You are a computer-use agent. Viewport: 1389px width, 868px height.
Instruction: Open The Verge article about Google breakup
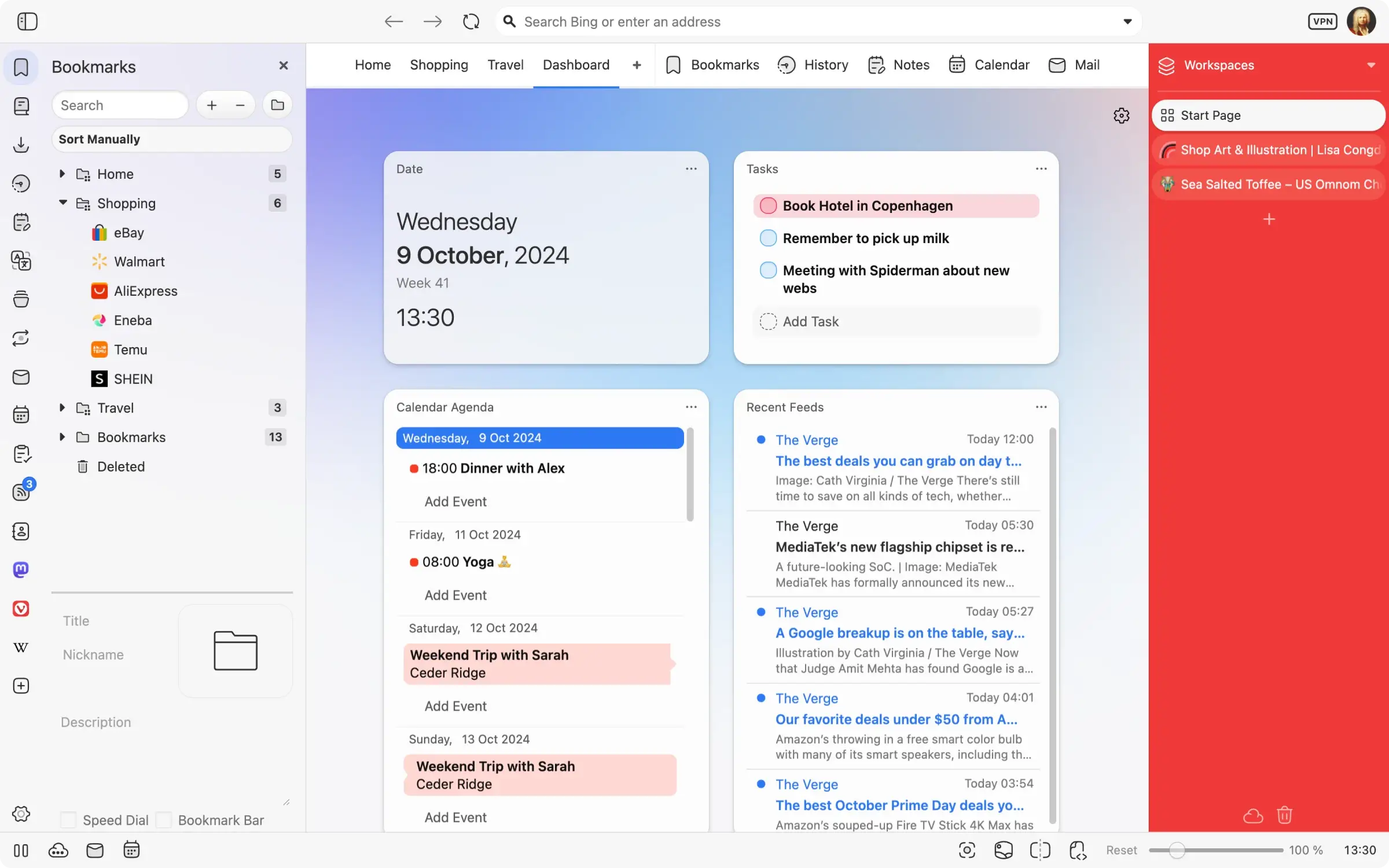tap(899, 633)
